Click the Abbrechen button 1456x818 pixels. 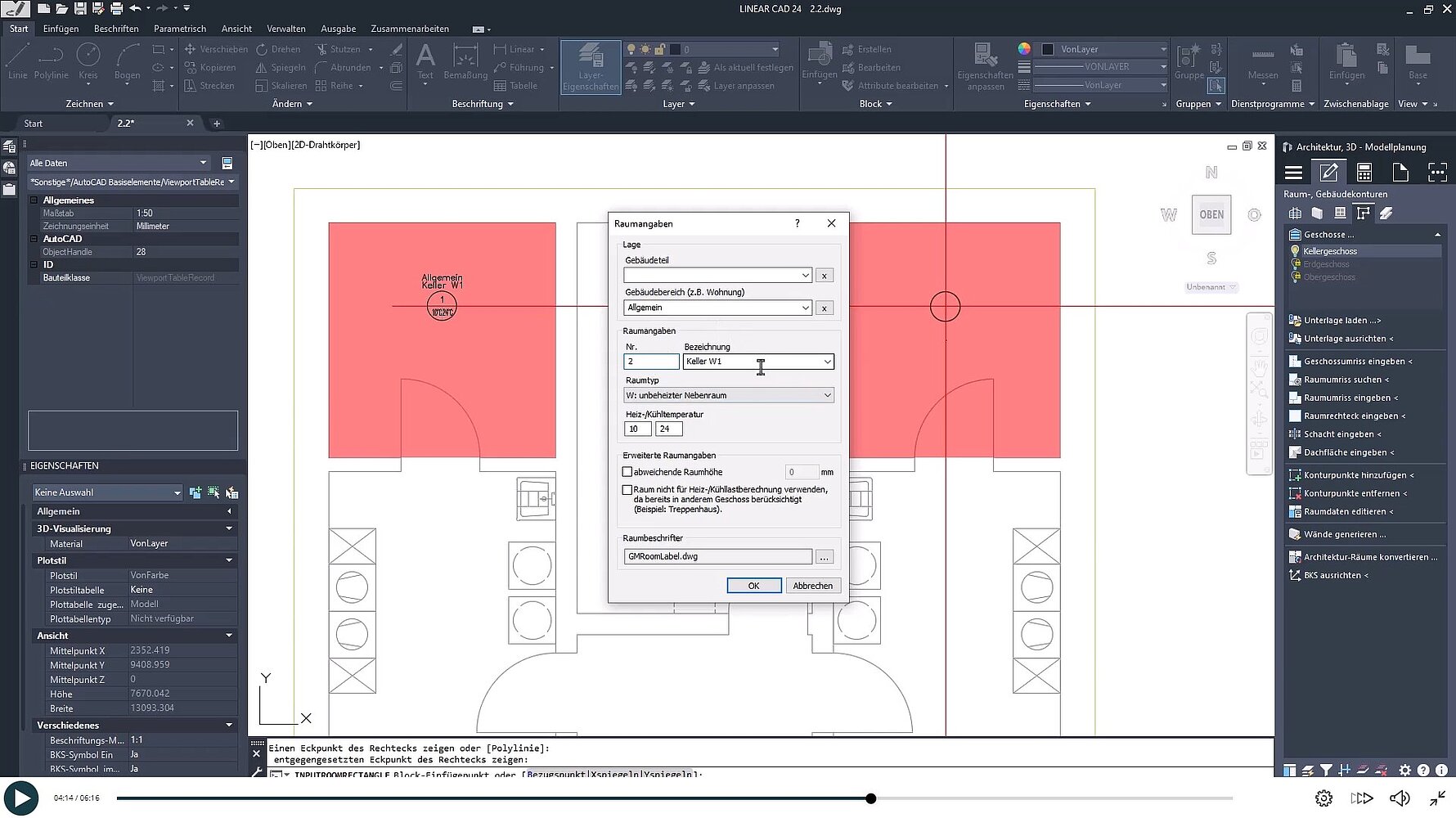812,586
